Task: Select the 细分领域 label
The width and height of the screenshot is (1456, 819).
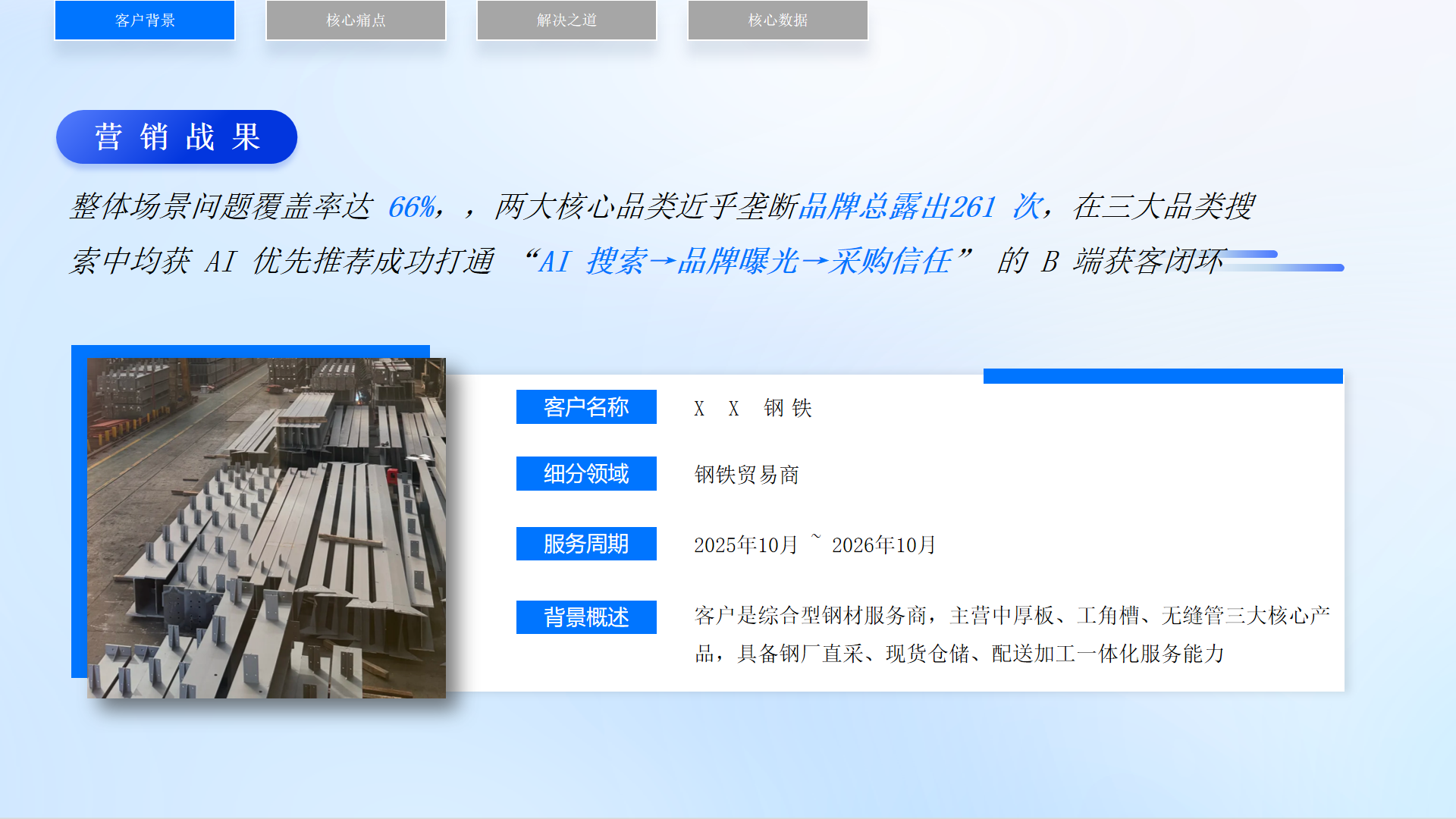Action: coord(586,474)
